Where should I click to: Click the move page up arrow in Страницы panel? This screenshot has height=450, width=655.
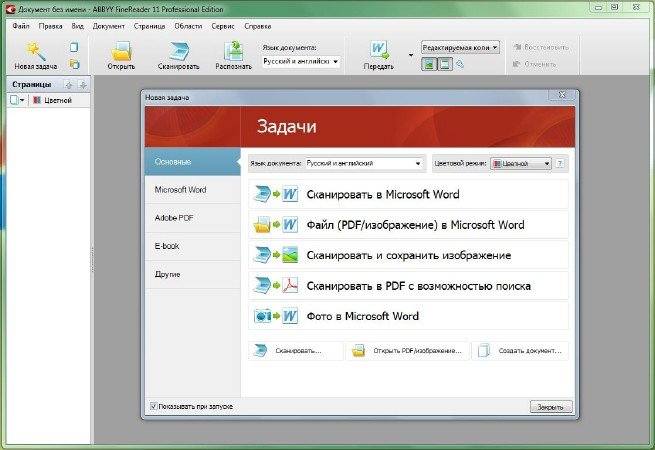(69, 85)
